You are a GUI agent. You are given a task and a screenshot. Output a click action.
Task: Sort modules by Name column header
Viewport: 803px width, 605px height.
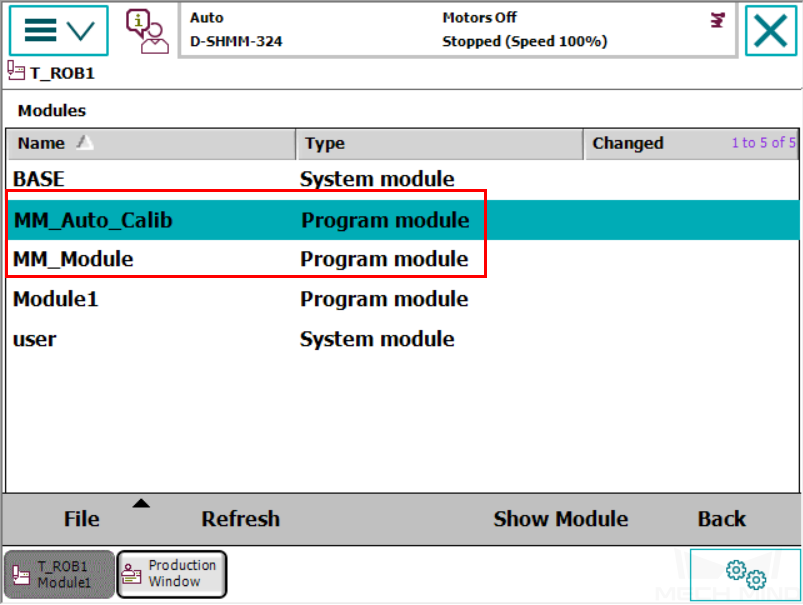pos(151,144)
